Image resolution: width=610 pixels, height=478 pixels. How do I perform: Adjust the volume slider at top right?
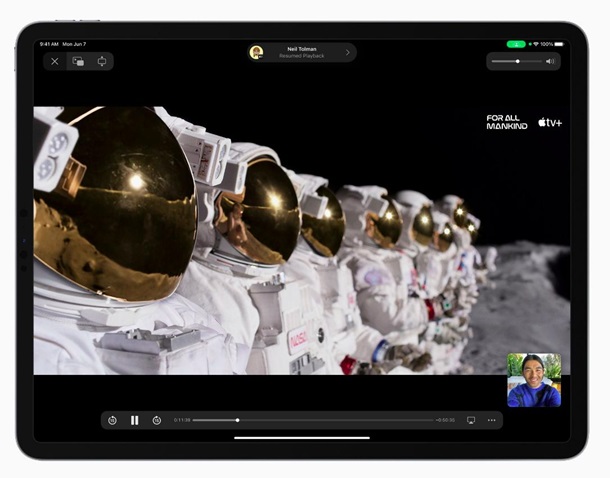517,61
